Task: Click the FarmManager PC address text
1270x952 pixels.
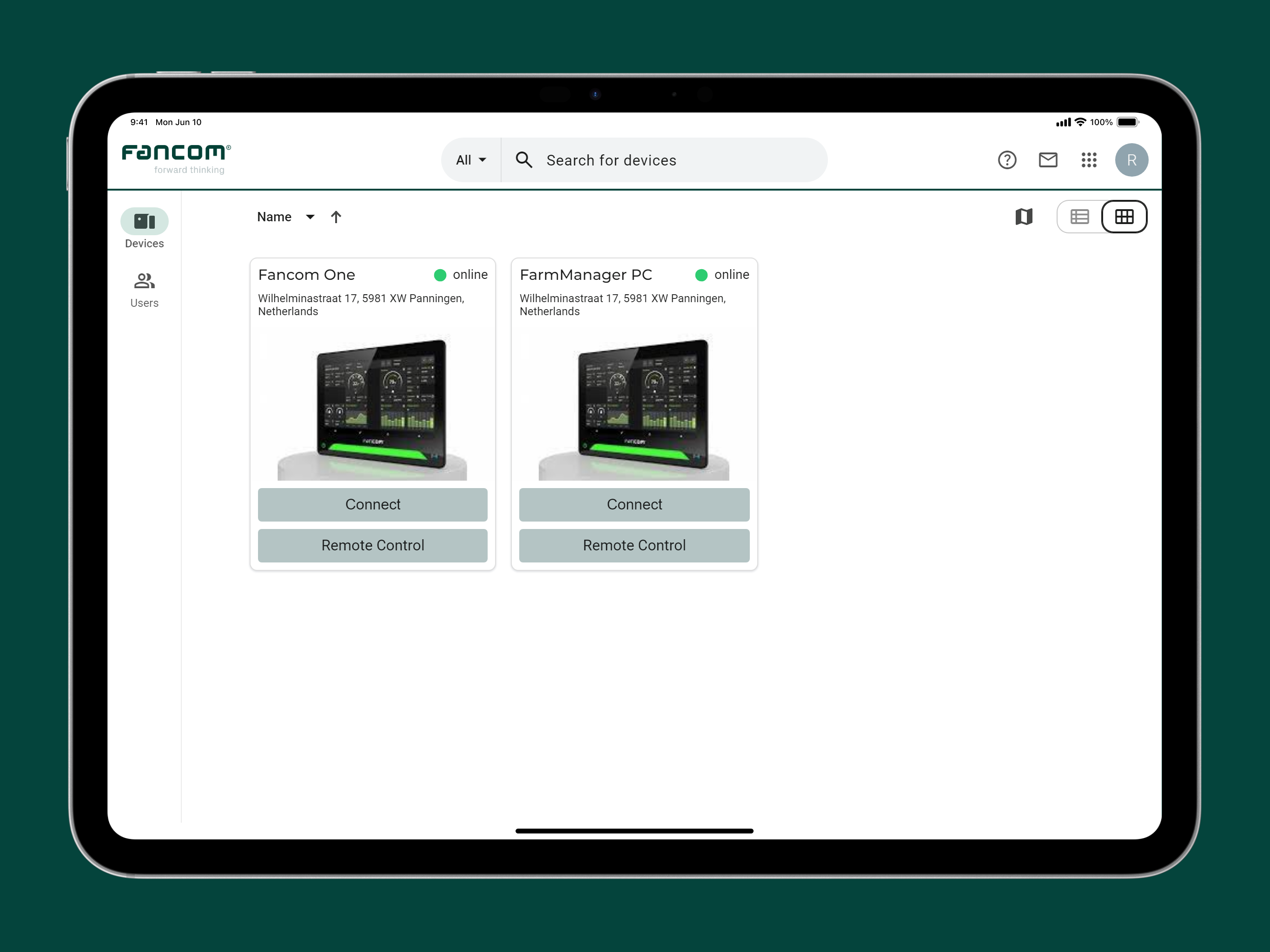Action: [622, 304]
